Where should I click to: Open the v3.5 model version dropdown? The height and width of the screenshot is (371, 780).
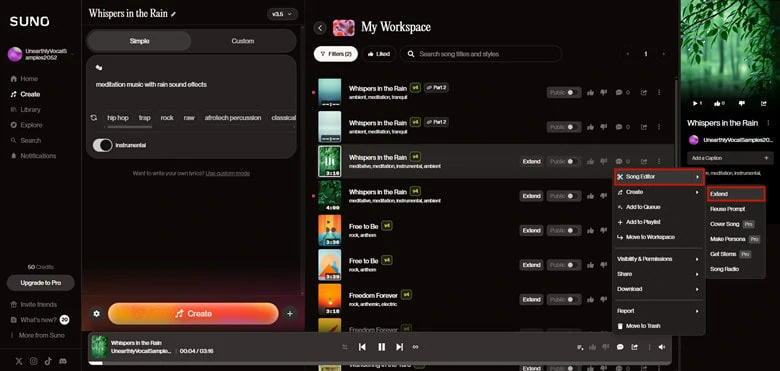point(283,14)
